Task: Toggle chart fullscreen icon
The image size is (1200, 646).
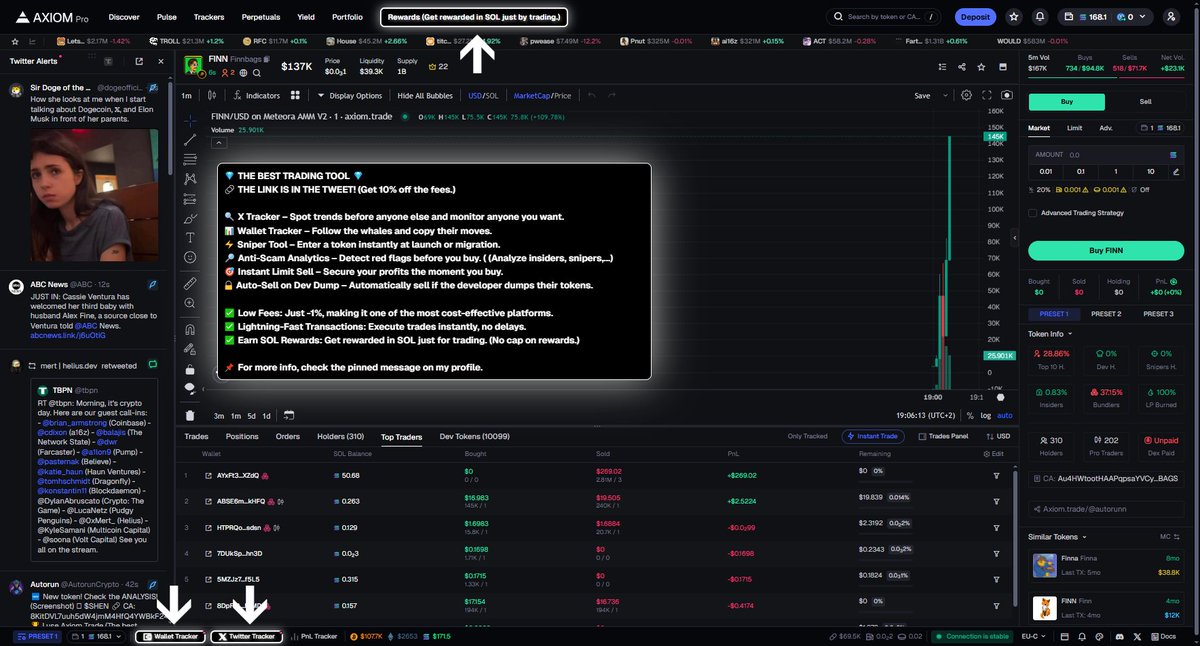Action: (x=986, y=95)
